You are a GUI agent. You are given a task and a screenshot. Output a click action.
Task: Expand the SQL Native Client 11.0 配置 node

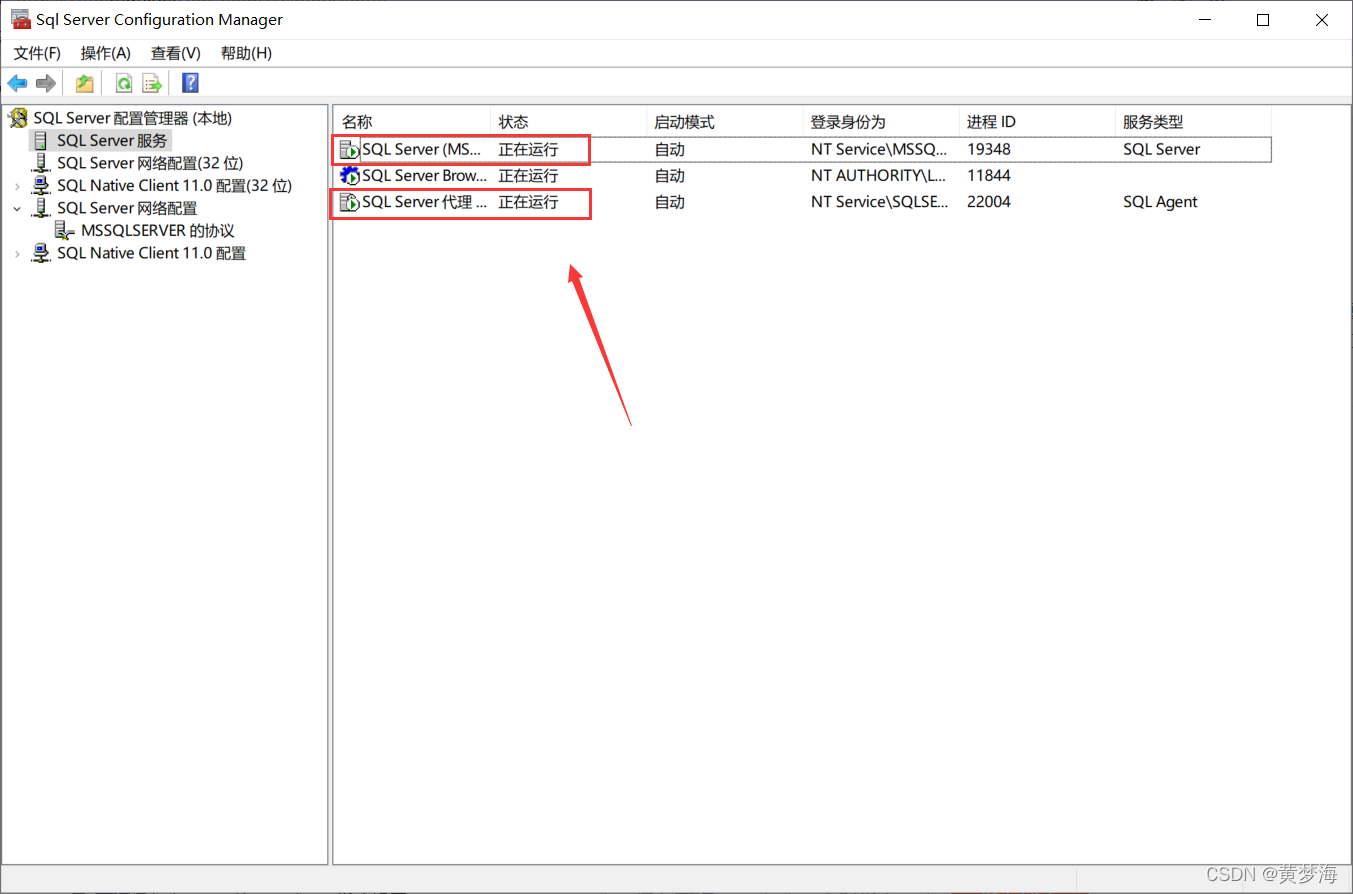pos(17,254)
